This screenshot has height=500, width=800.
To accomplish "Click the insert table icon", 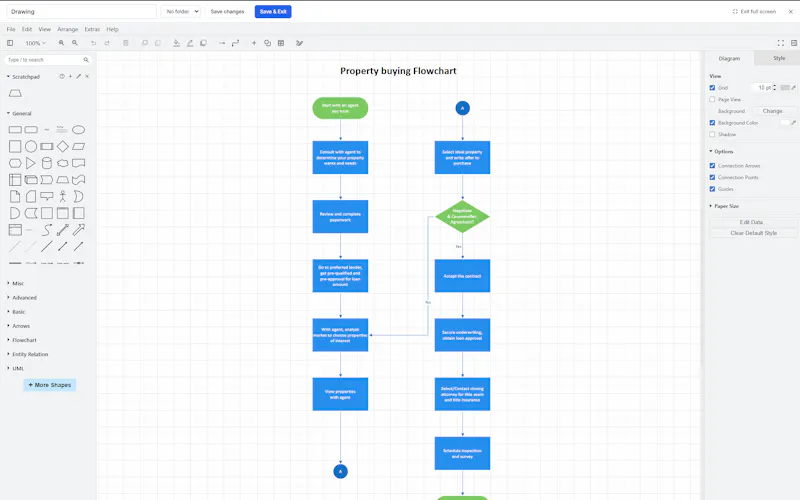I will 281,43.
